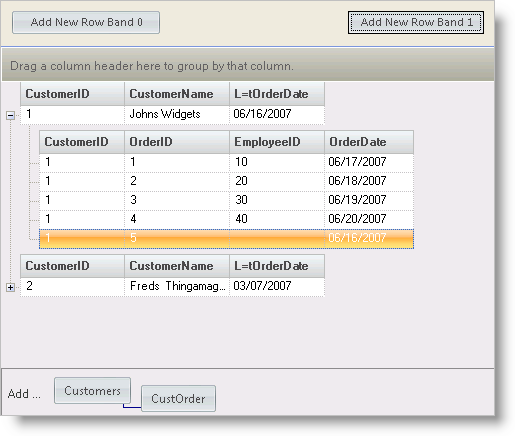Select the EmployeeID cell with value 10
Viewport: 515px width, 436px height.
click(x=277, y=163)
